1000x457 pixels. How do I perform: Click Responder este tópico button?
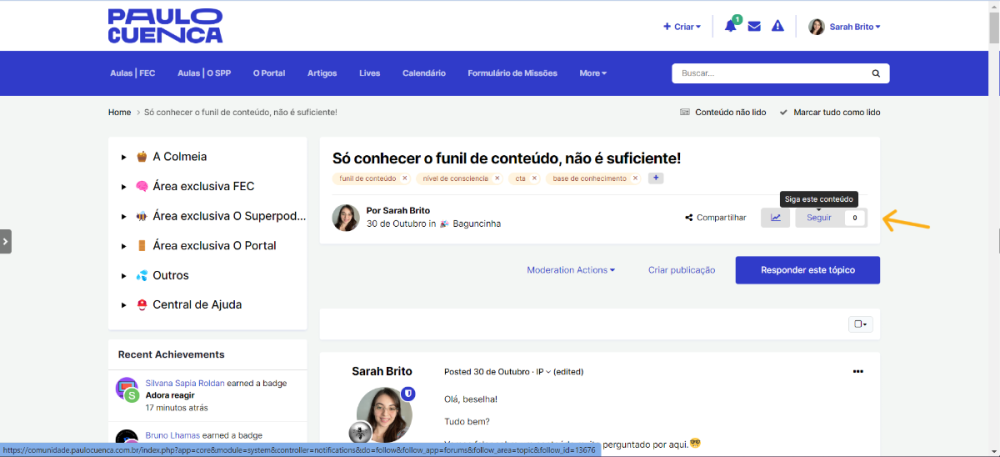[808, 270]
